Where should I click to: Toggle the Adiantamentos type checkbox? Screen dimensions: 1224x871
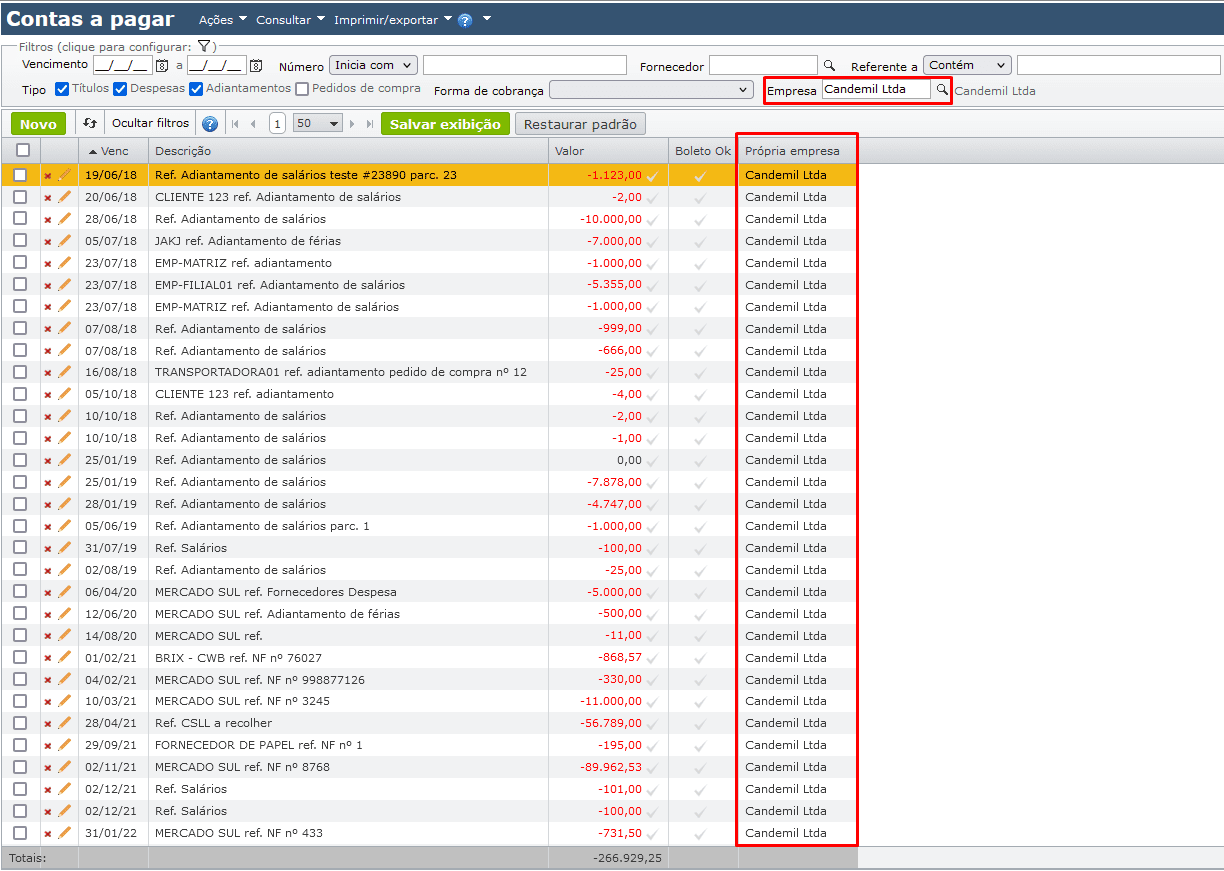(x=197, y=89)
